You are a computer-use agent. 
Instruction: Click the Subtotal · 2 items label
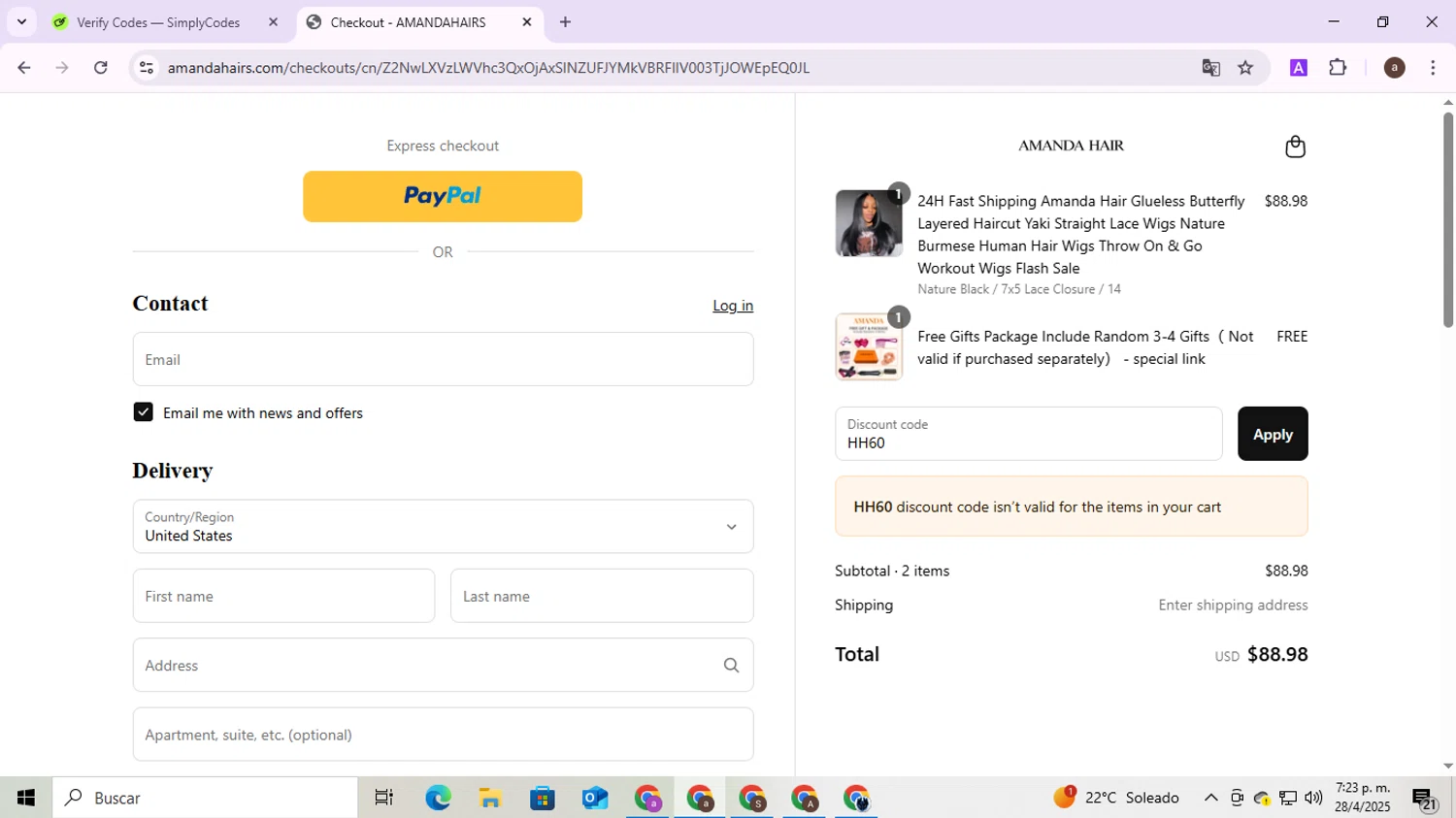click(892, 571)
